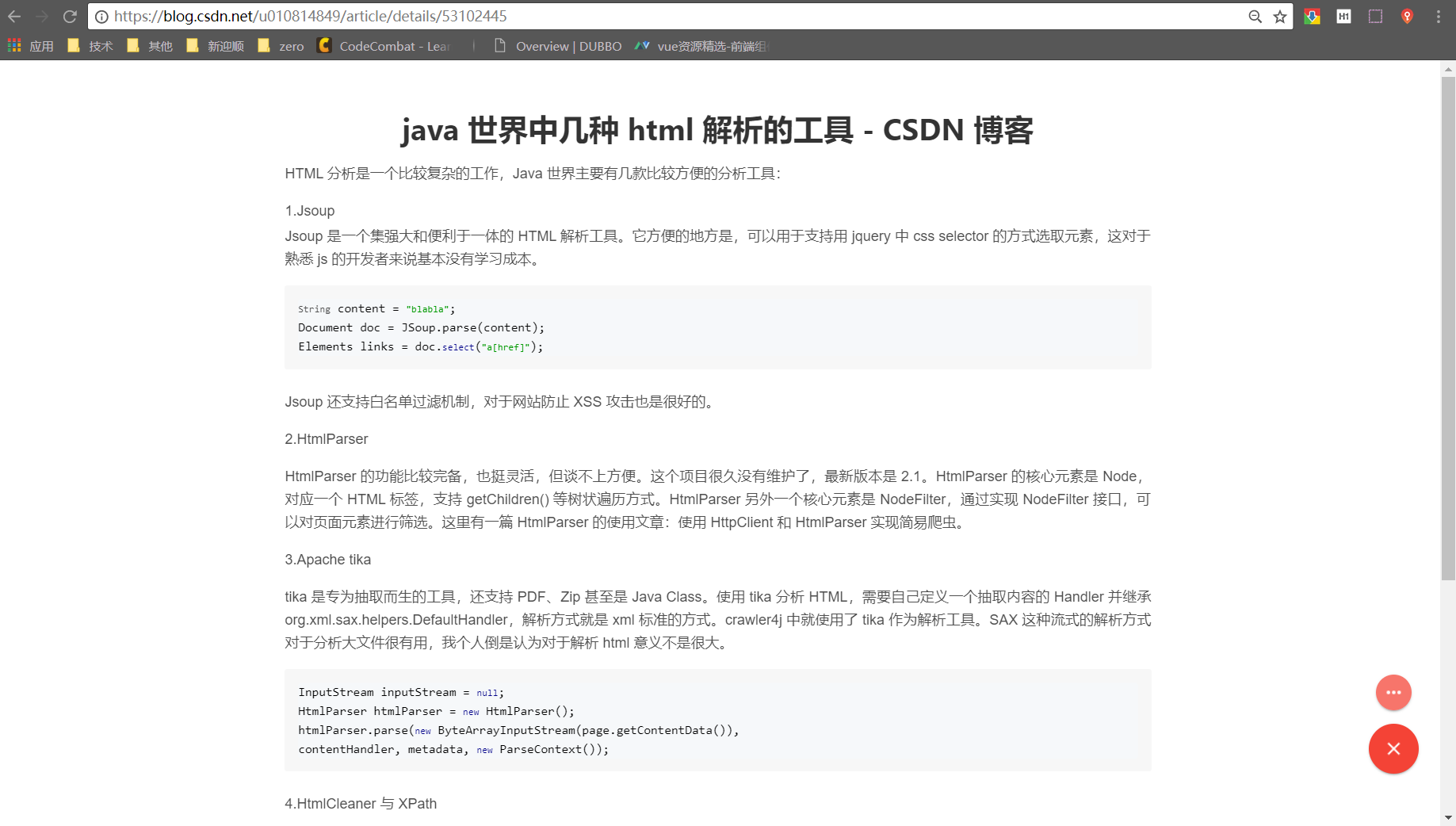This screenshot has height=826, width=1456.
Task: Open the 新迎顺 bookmarks folder
Action: pos(216,46)
